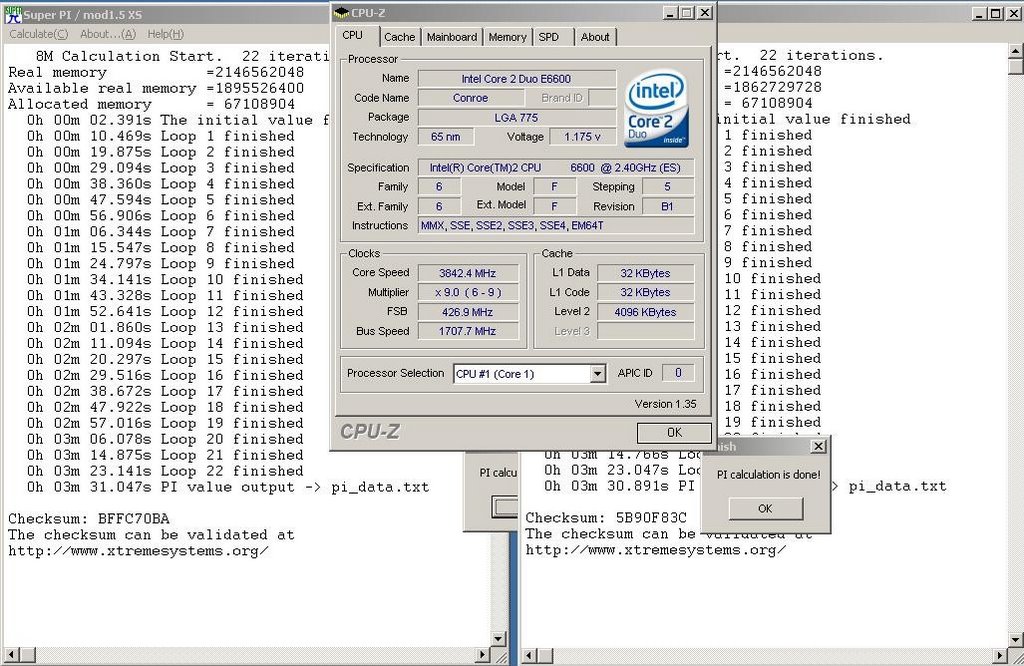Switch to the SPD tab in CPU-Z
Image resolution: width=1024 pixels, height=666 pixels.
(549, 37)
